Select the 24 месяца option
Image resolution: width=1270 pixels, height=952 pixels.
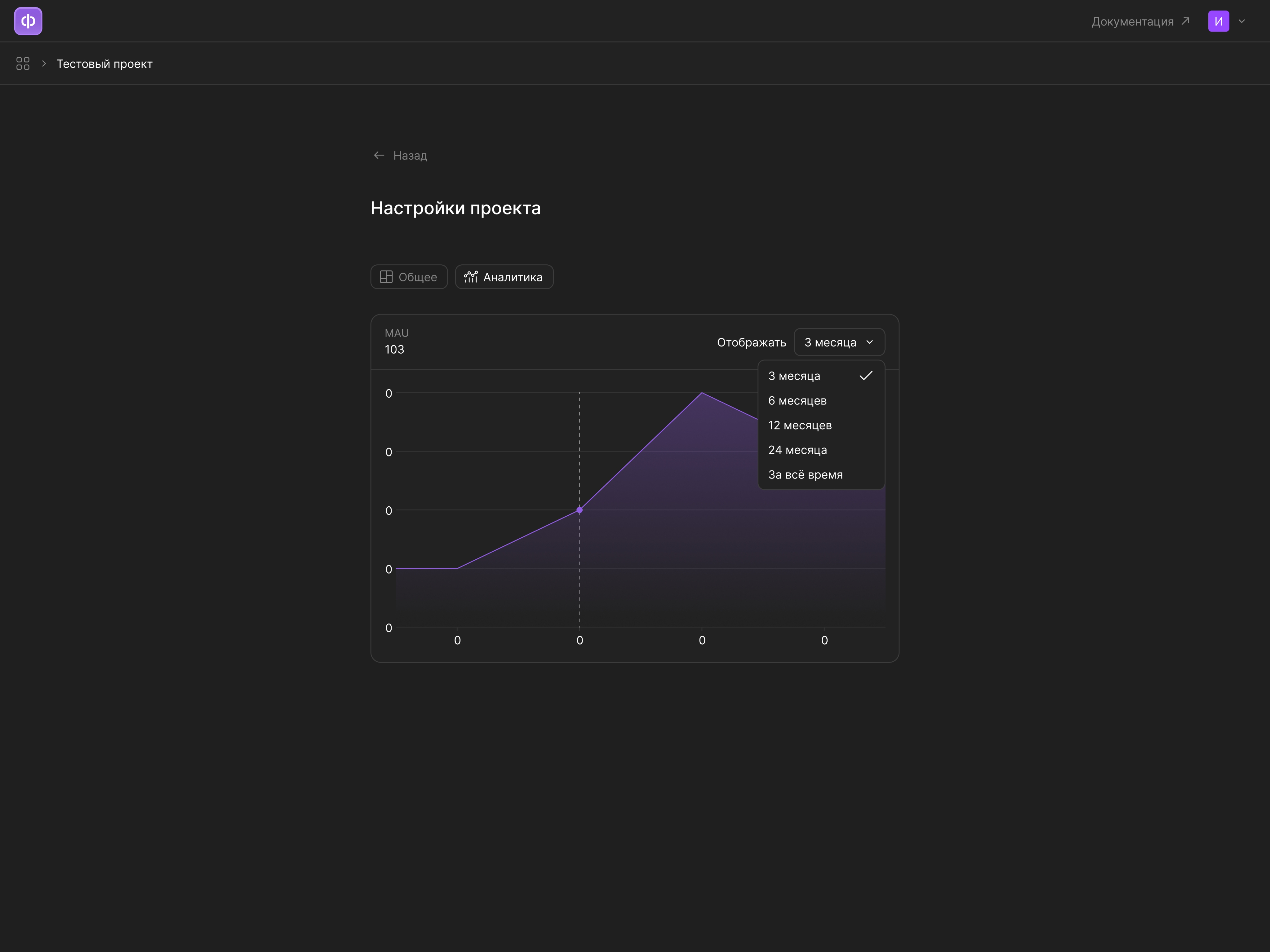point(821,450)
